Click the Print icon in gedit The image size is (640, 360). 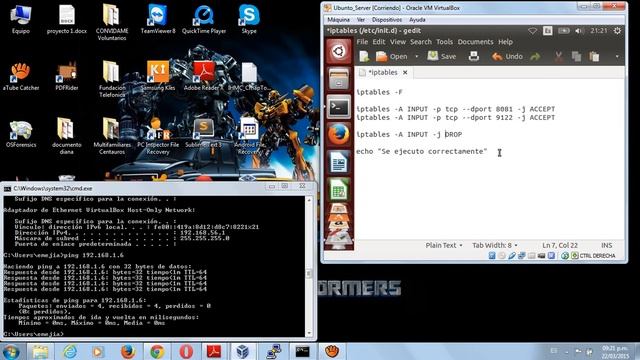coord(473,56)
